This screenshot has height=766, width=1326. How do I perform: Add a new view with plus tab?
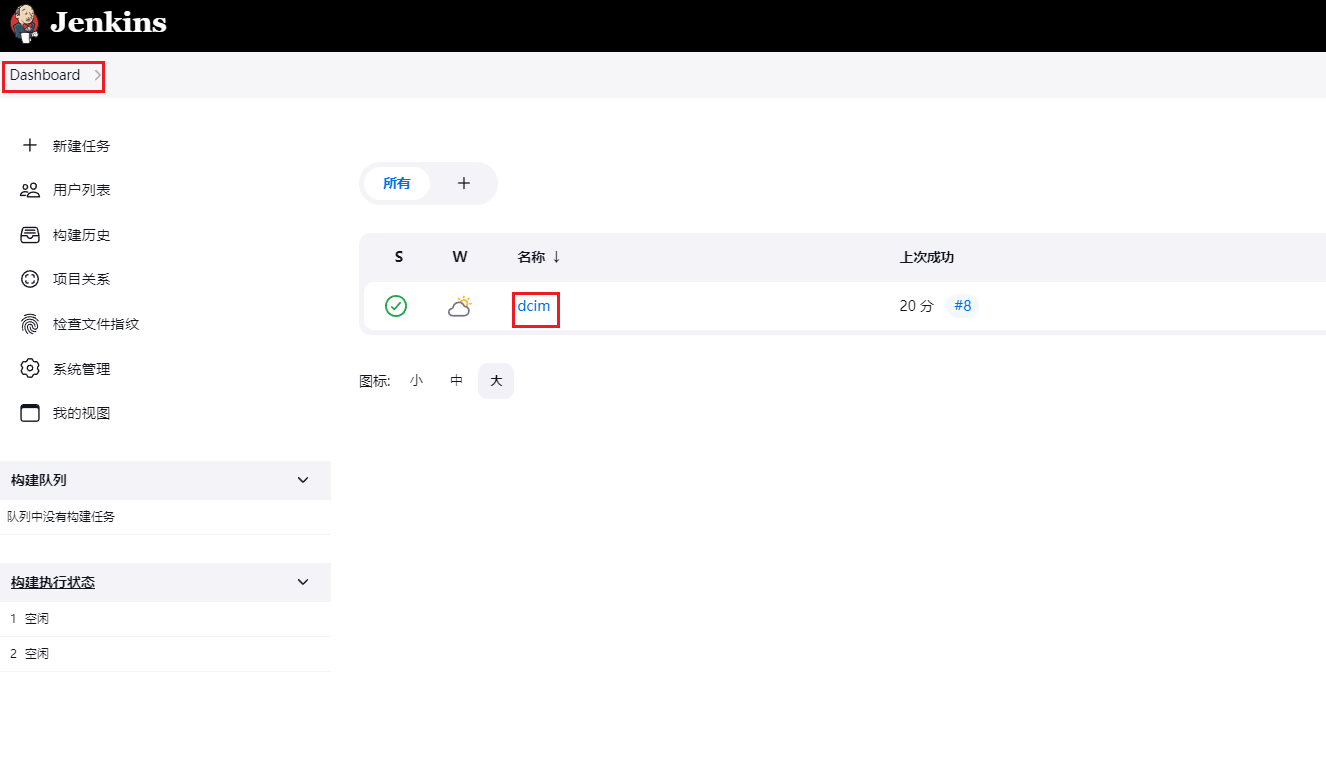463,183
